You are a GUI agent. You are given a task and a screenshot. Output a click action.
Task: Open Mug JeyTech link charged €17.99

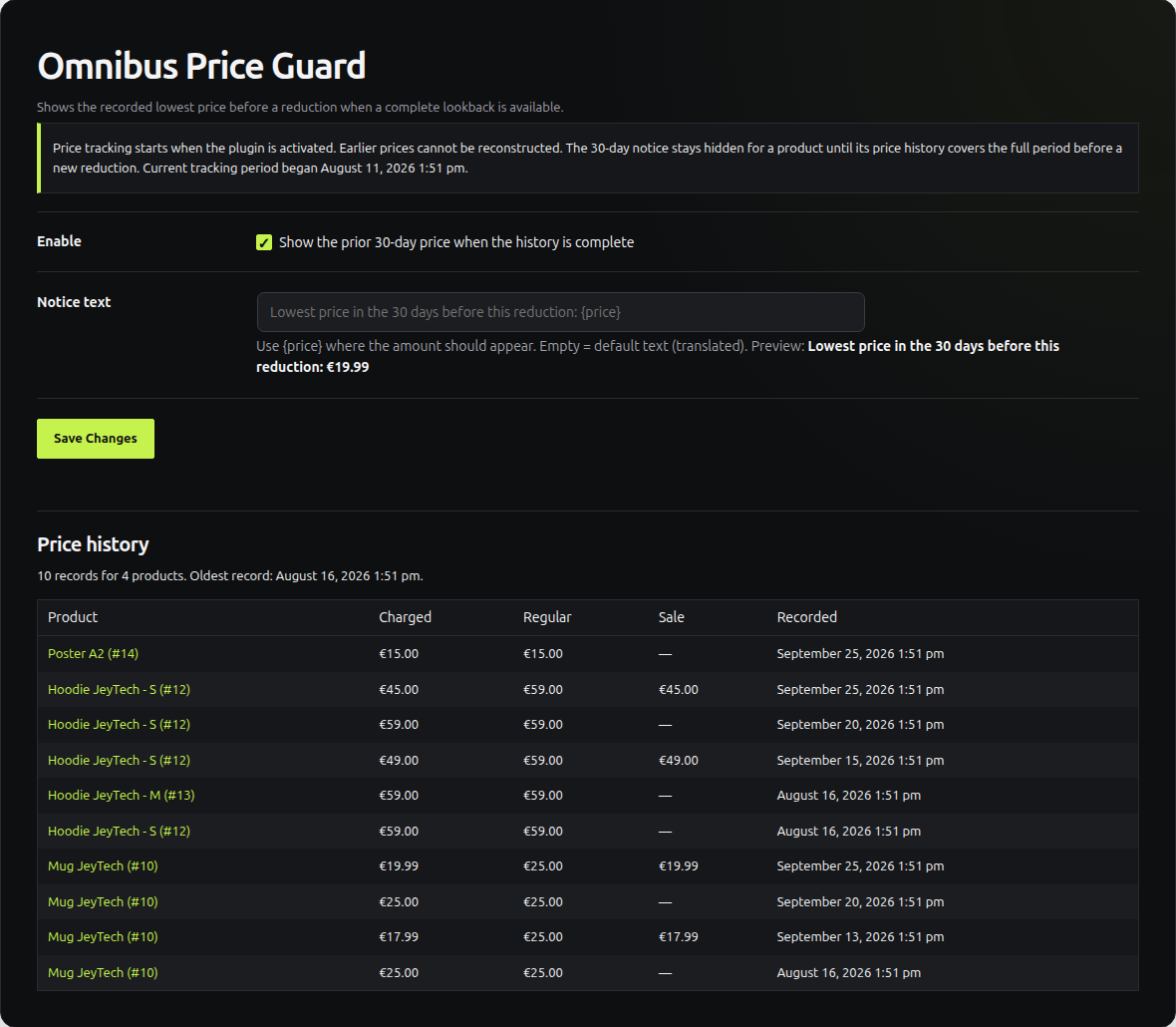[103, 937]
